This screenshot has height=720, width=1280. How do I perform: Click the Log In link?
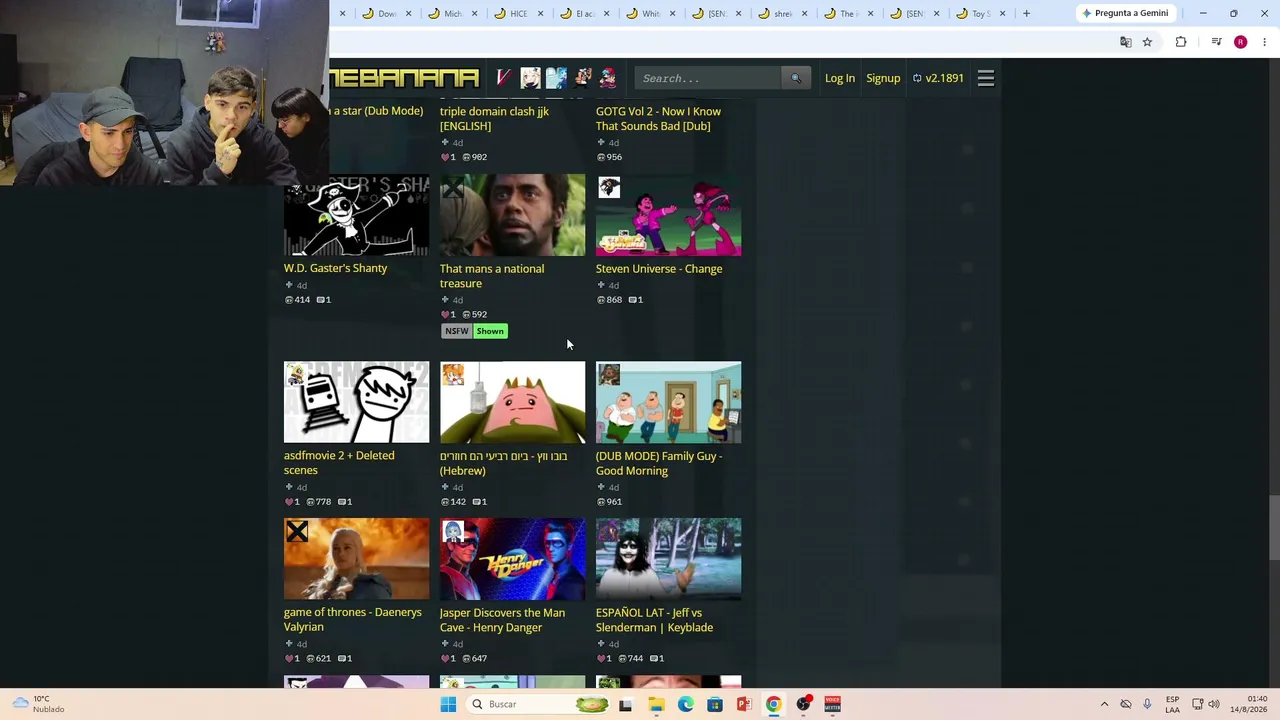(840, 78)
